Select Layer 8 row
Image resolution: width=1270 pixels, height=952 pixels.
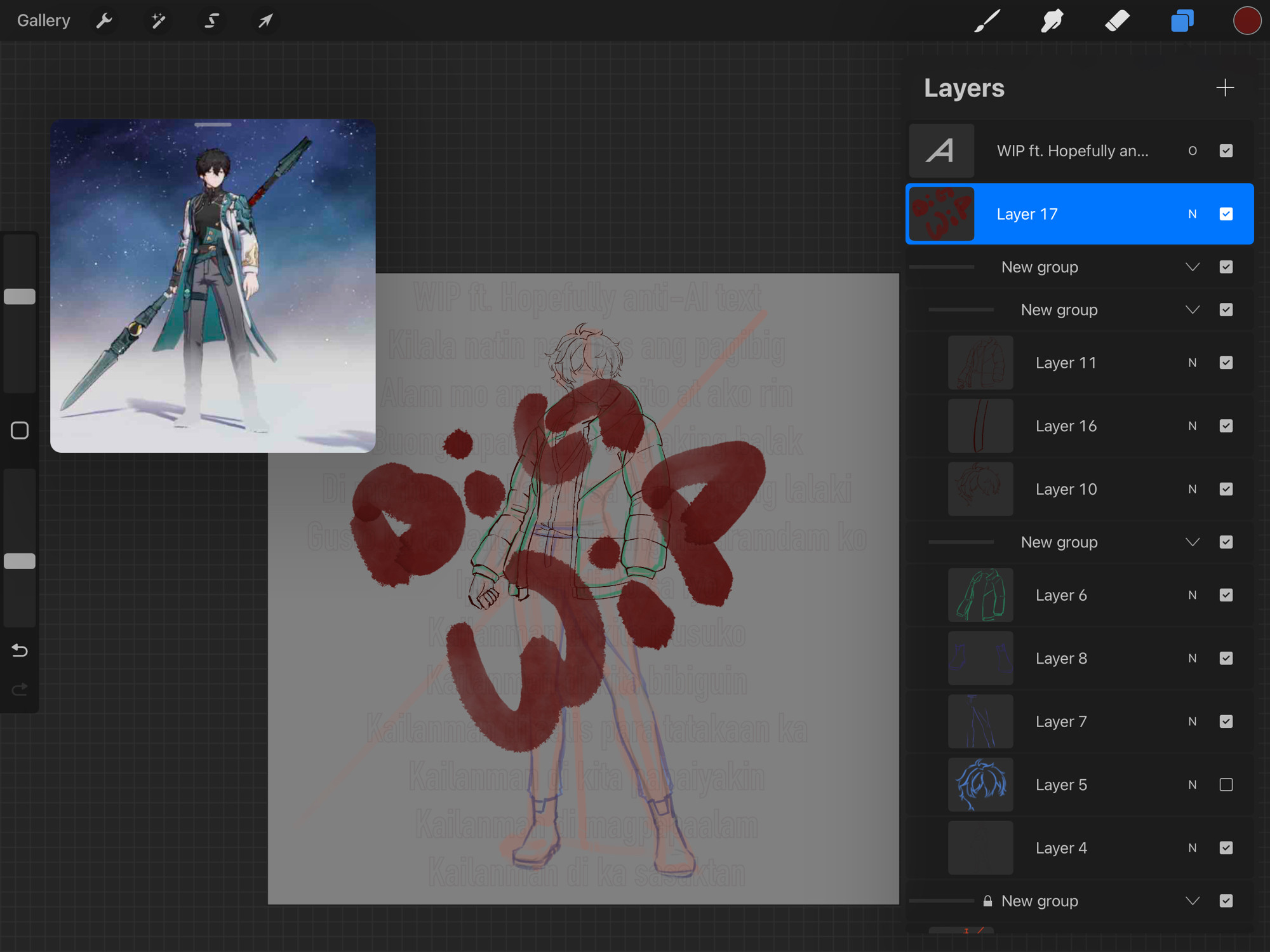click(x=1079, y=659)
